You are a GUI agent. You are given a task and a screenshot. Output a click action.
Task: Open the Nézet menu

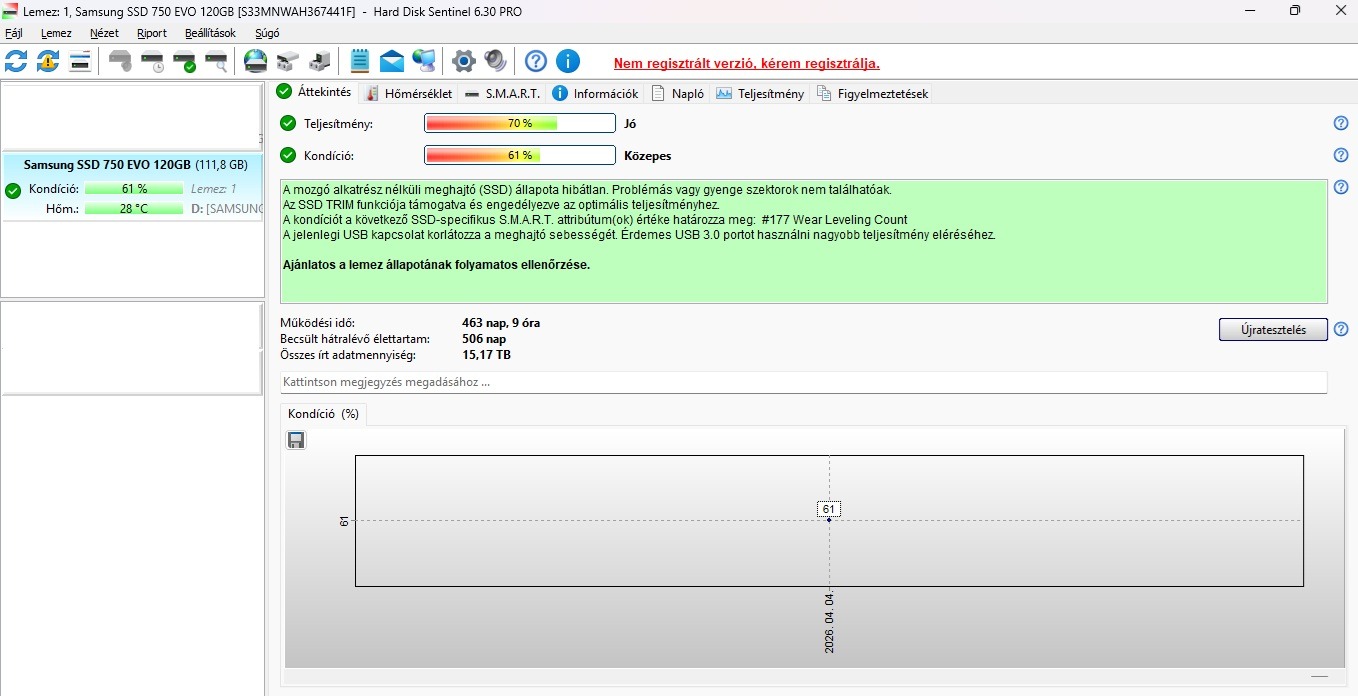click(104, 33)
